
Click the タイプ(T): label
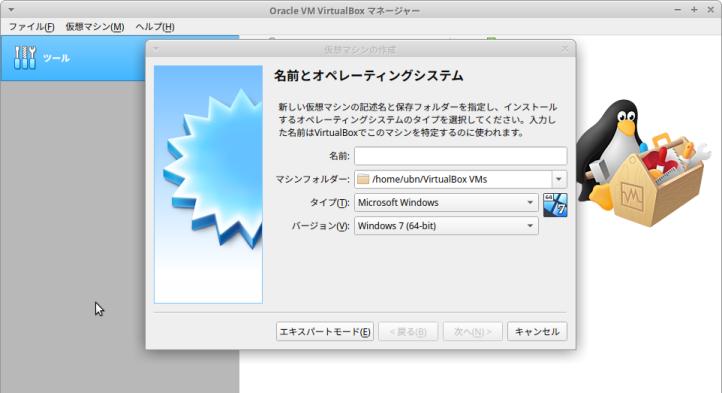point(329,203)
